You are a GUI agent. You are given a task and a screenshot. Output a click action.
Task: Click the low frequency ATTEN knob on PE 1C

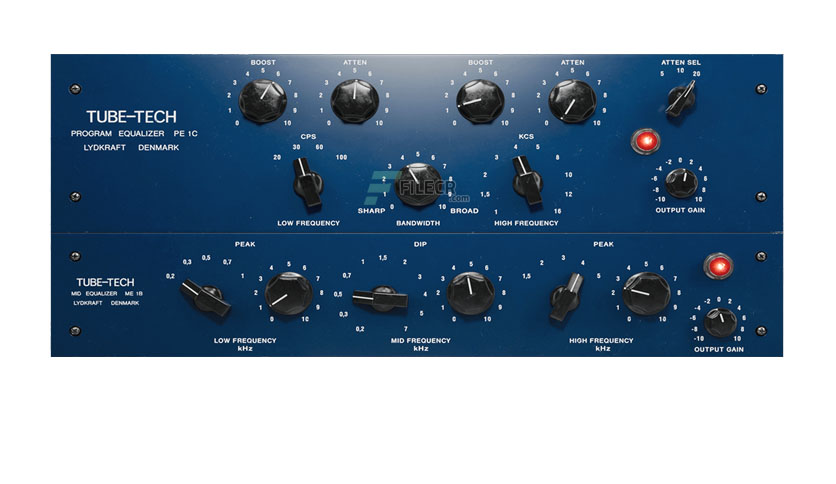pos(355,101)
